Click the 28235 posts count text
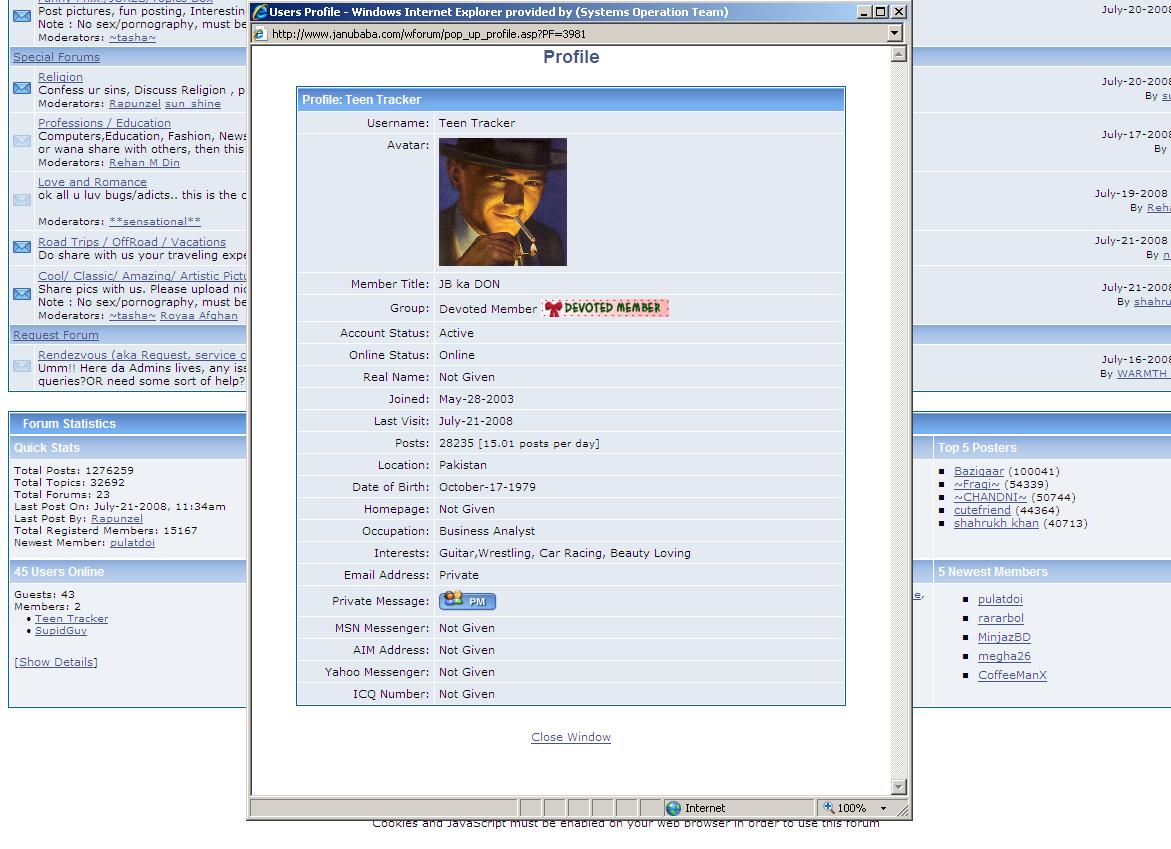Screen dimensions: 1171x849 (456, 443)
